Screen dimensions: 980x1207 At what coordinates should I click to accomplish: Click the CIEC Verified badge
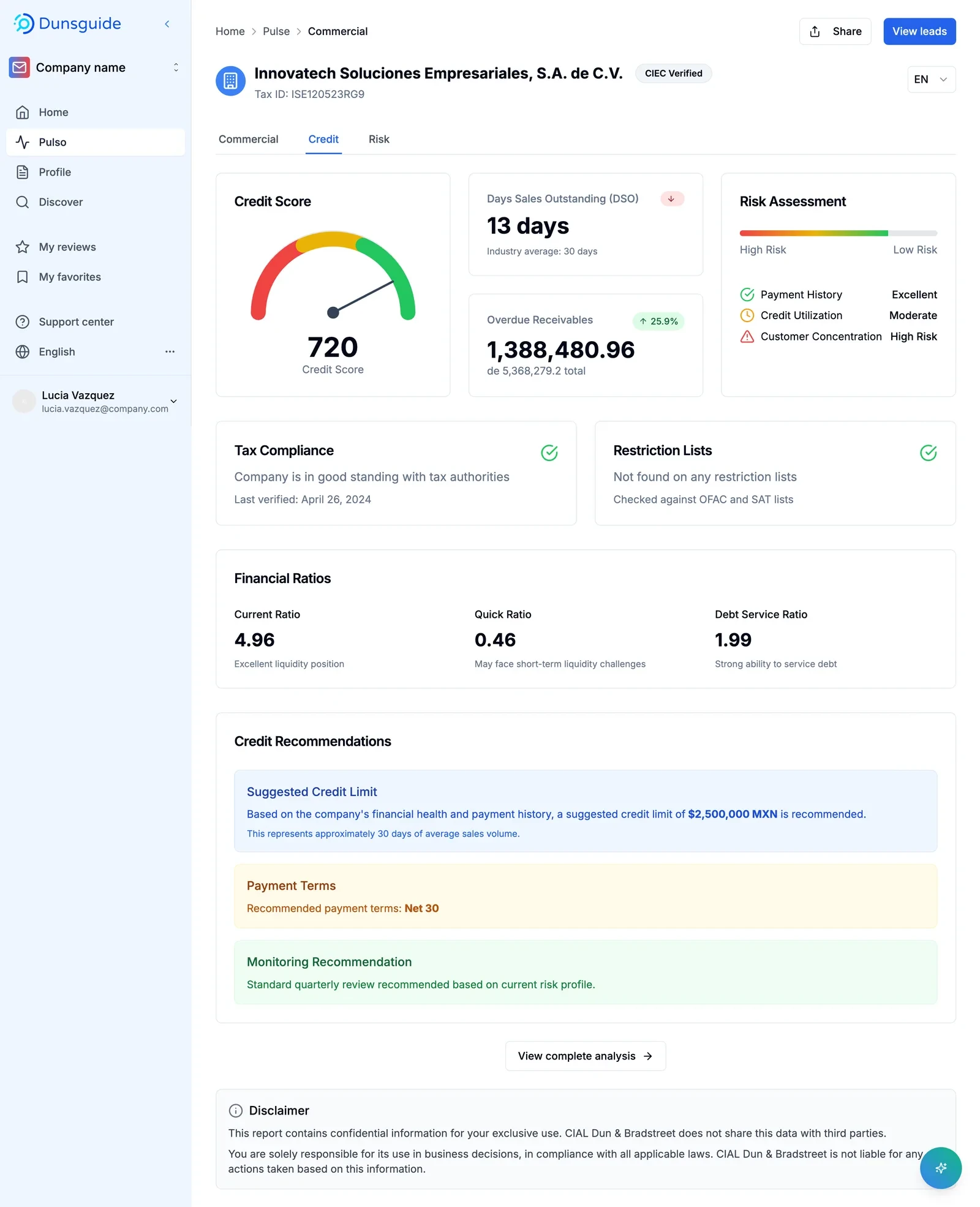pyautogui.click(x=674, y=73)
